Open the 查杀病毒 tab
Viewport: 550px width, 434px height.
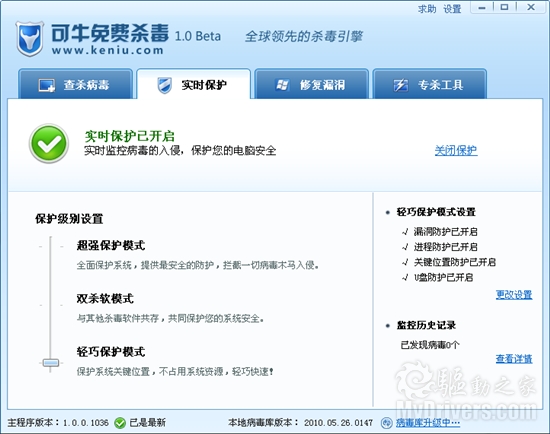click(x=75, y=84)
